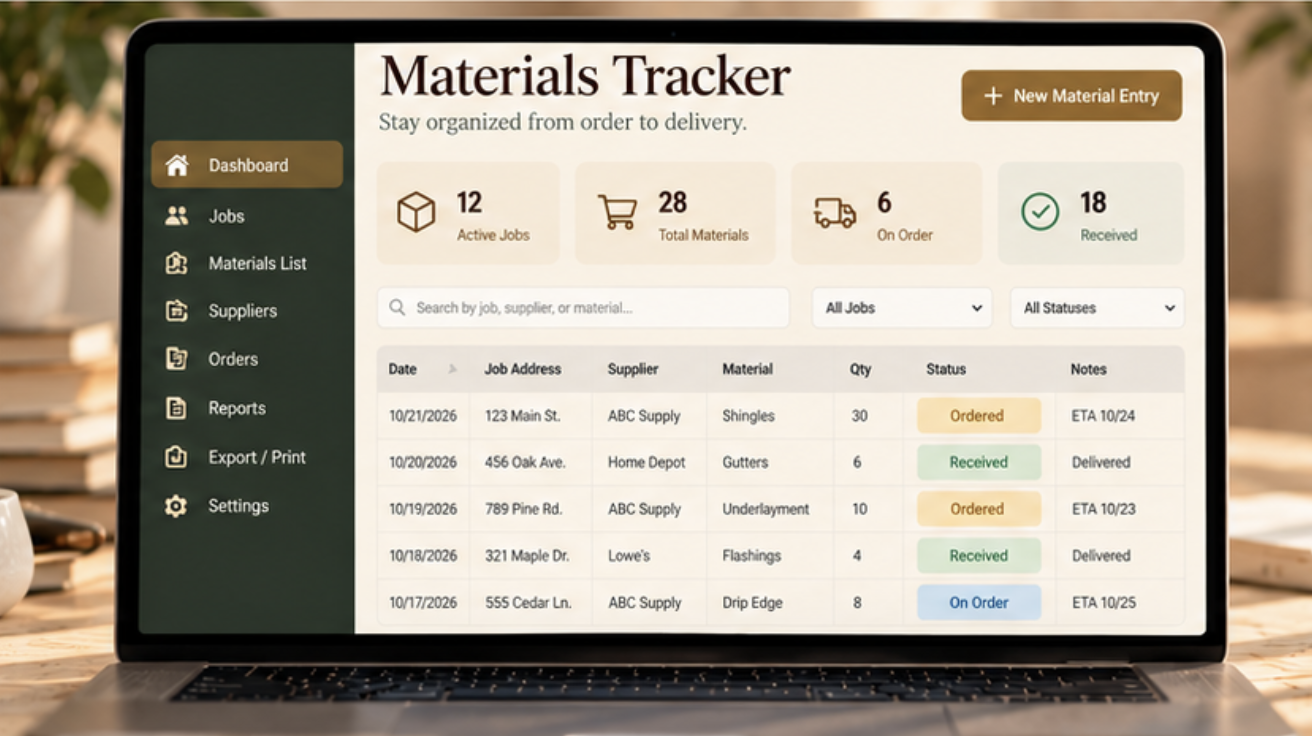Screen dimensions: 1312x736
Task: Click the Orders icon in the sidebar
Action: pos(177,359)
